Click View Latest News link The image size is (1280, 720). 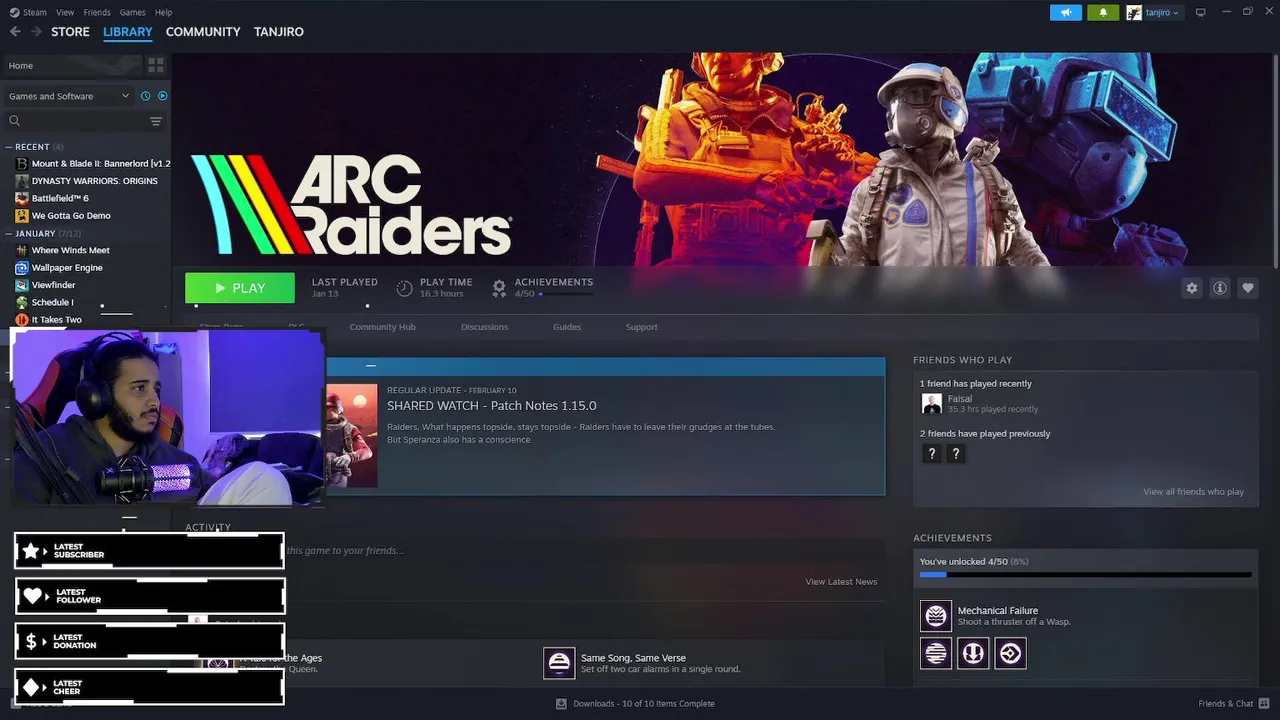coord(841,582)
